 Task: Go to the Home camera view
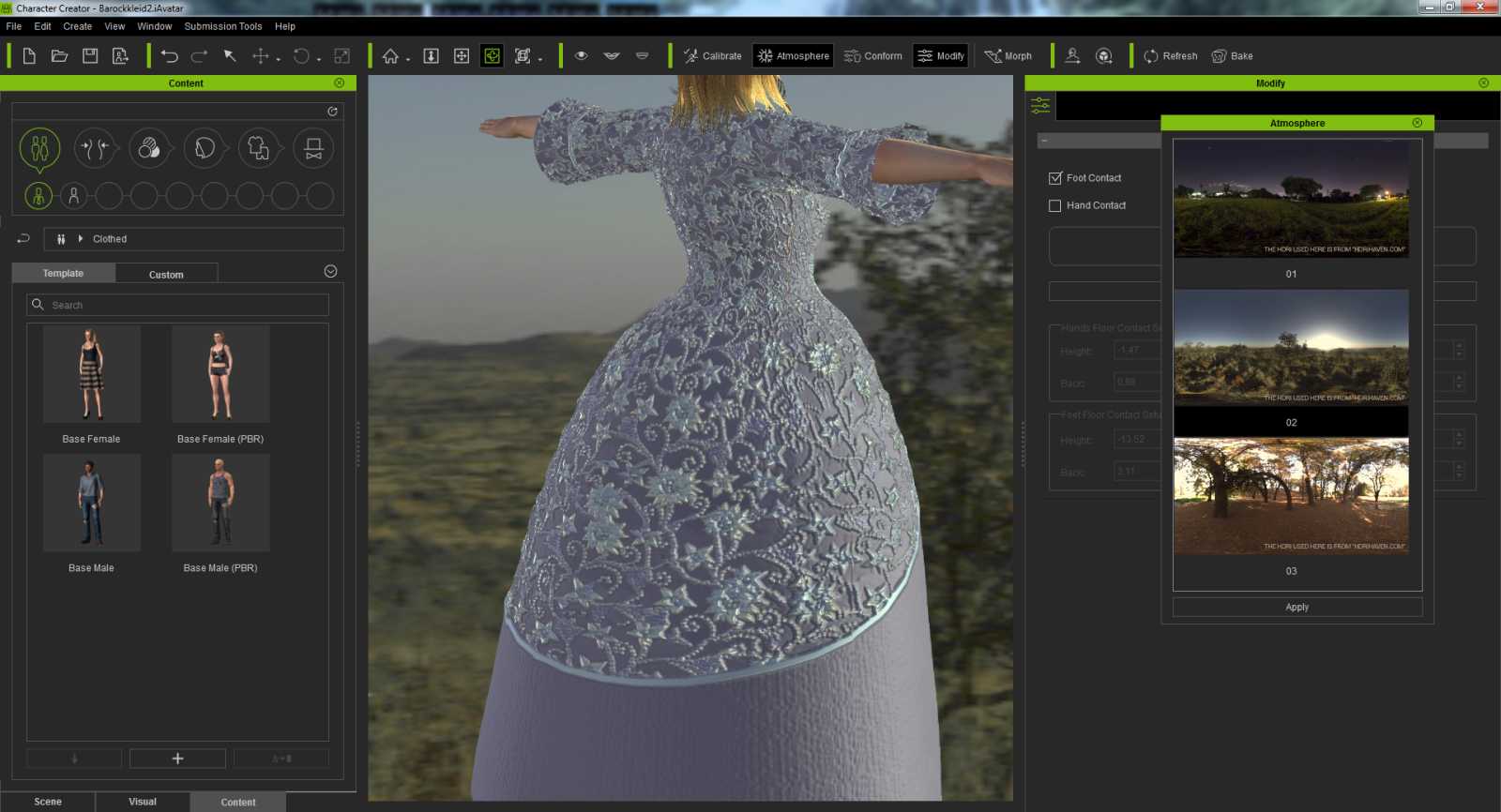click(390, 56)
